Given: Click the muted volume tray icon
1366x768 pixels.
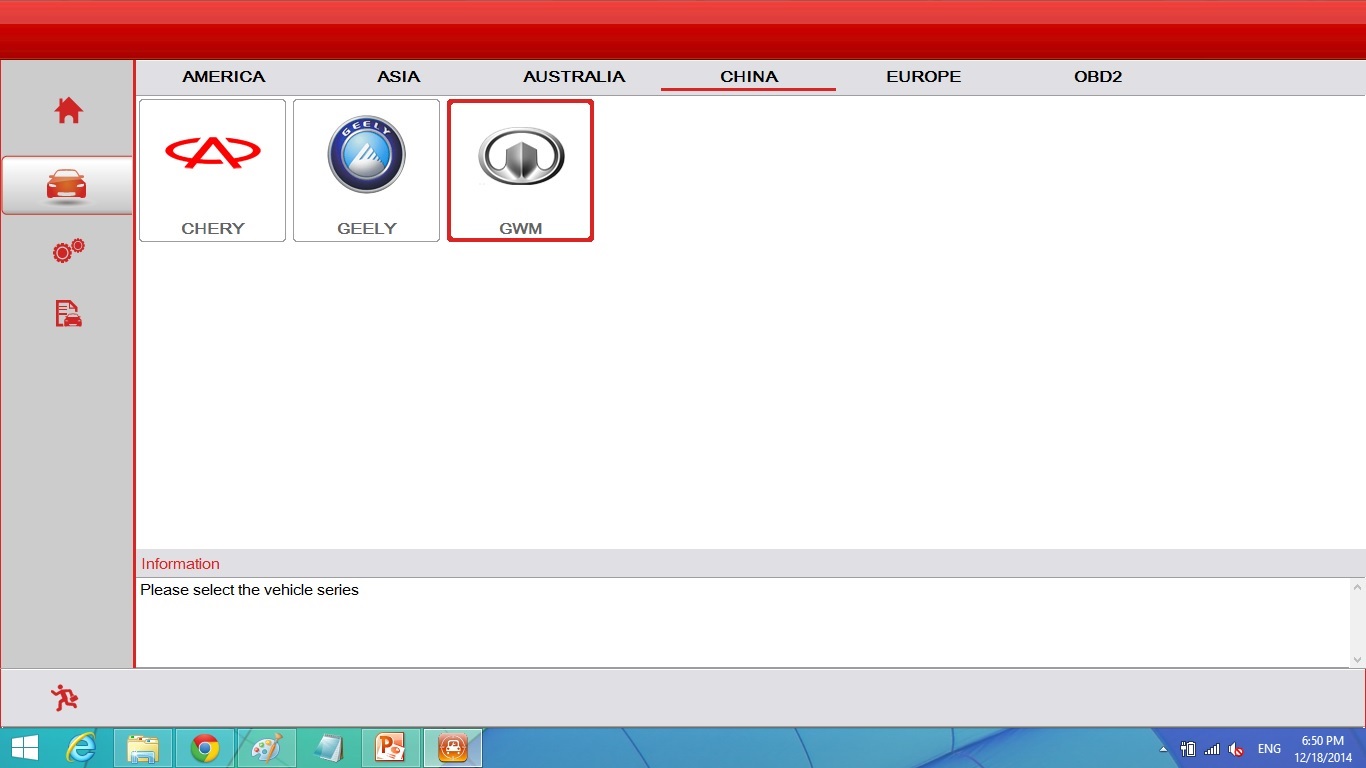Looking at the screenshot, I should [1237, 749].
